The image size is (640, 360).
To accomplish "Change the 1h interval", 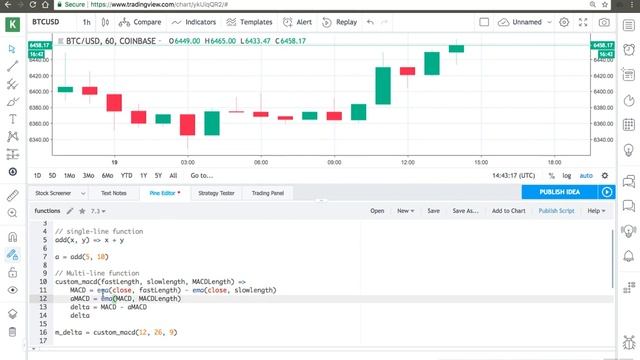I will (87, 22).
